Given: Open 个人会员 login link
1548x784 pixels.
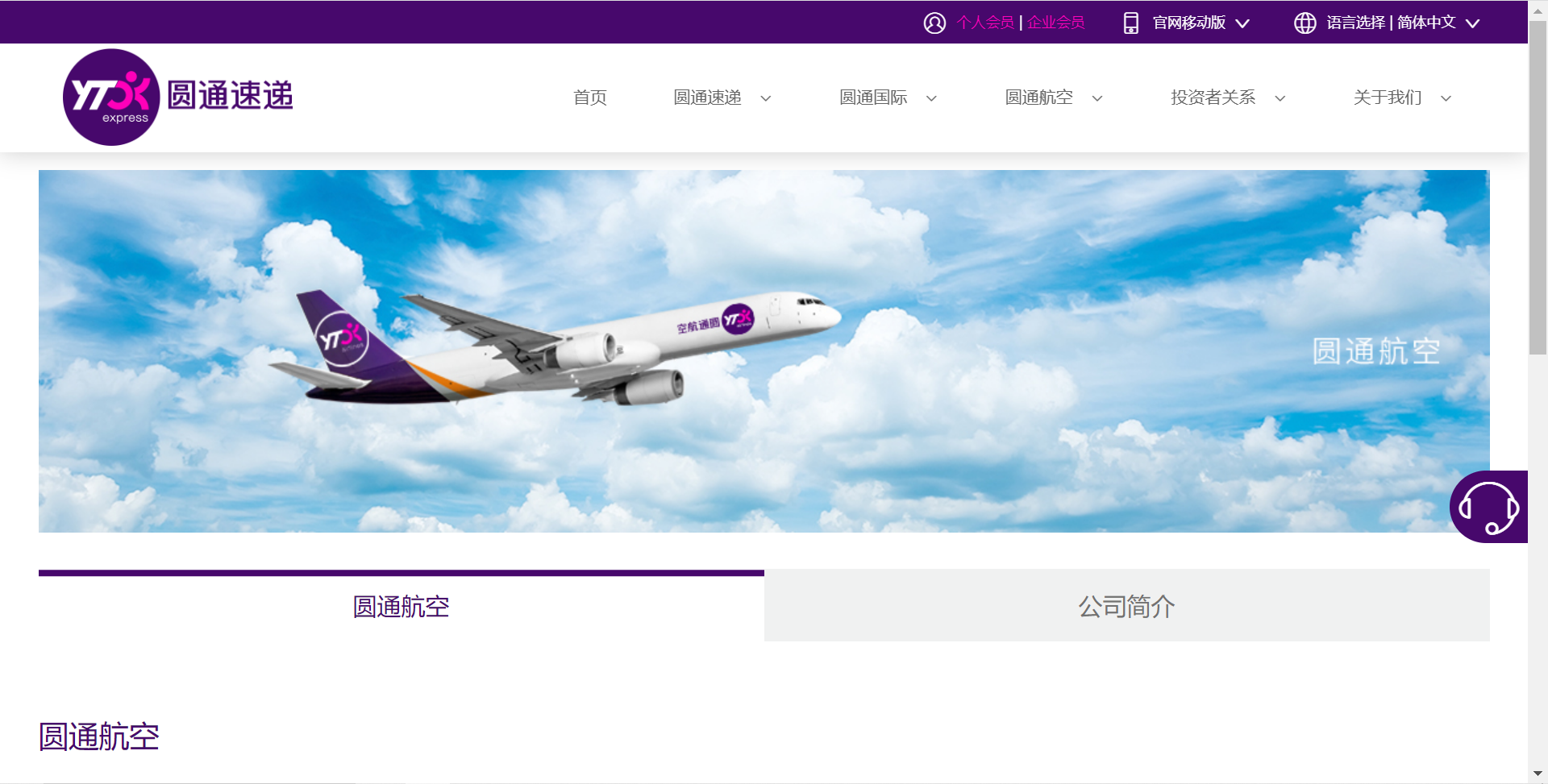Looking at the screenshot, I should pyautogui.click(x=985, y=23).
